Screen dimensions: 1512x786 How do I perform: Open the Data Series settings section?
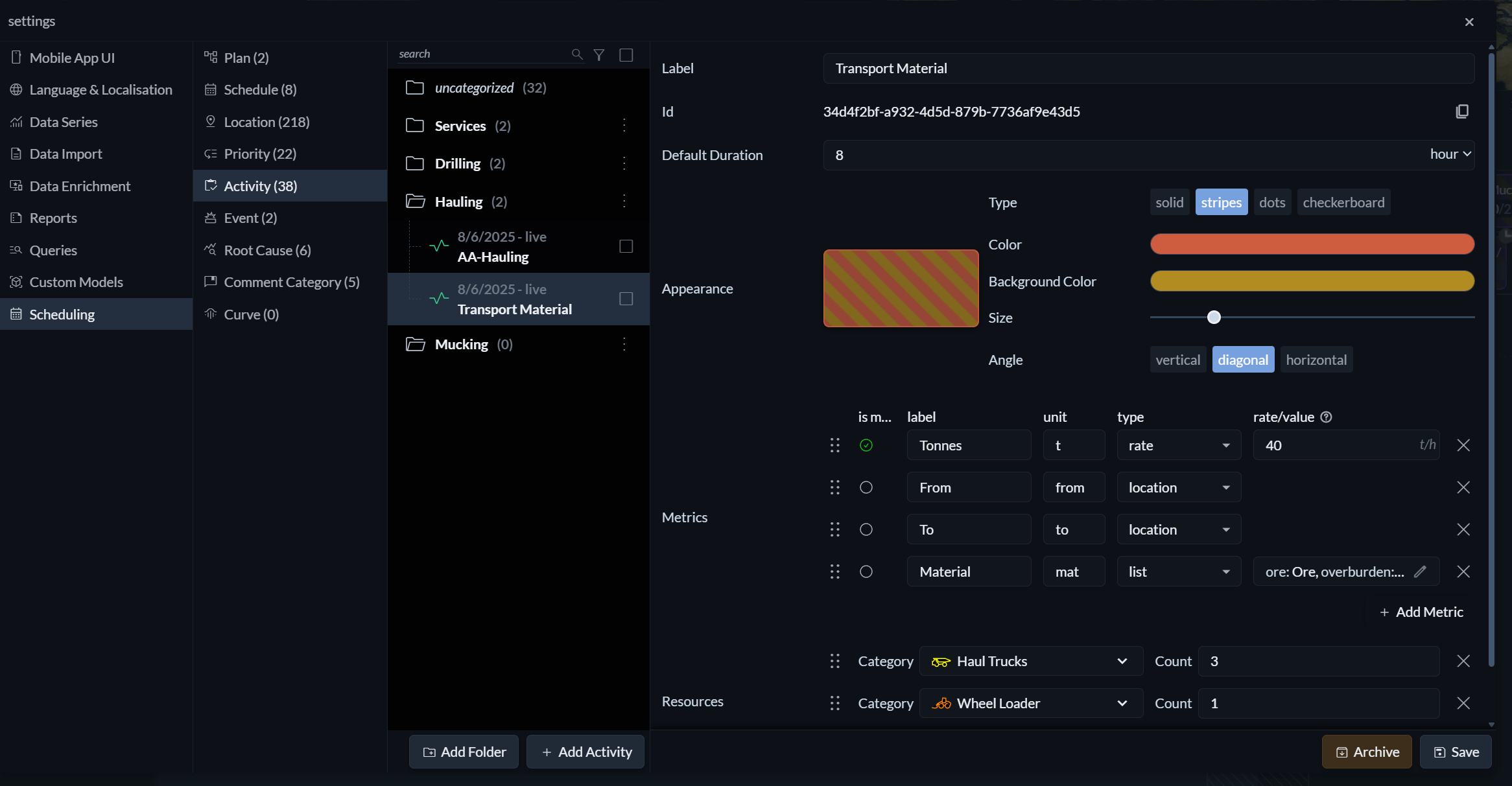click(x=96, y=122)
